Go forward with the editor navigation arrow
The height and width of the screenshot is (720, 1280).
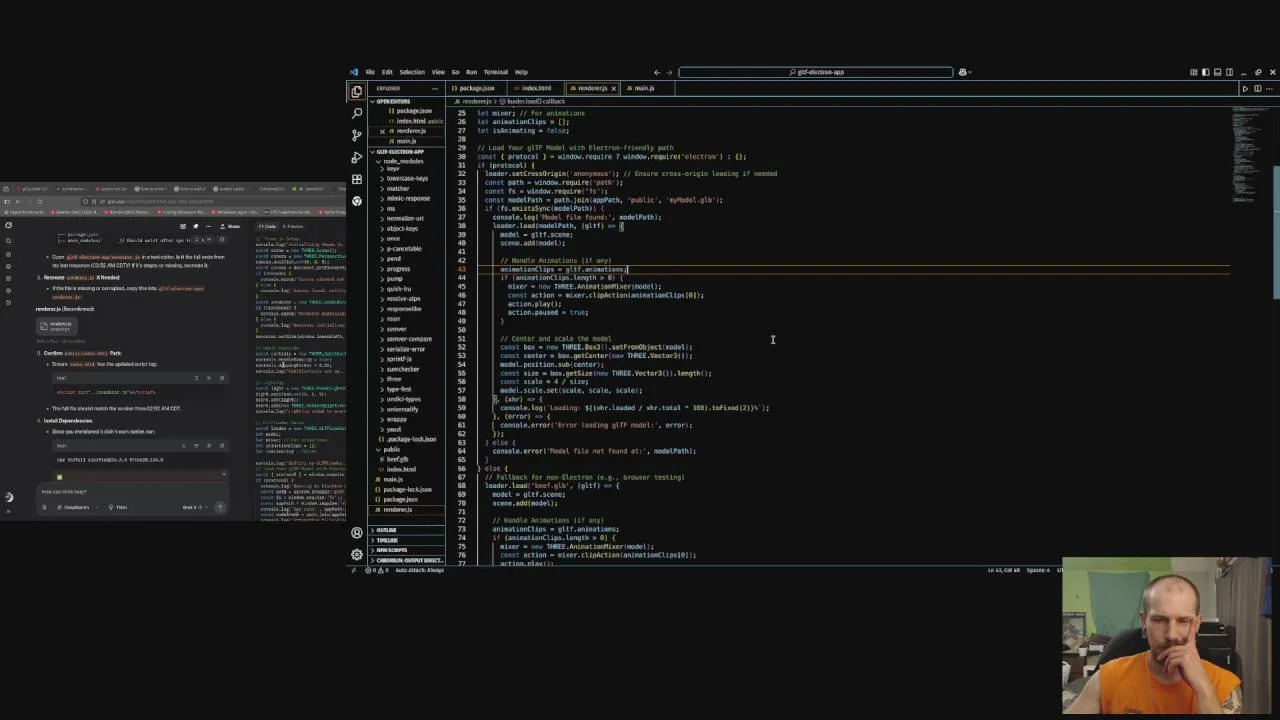click(x=670, y=72)
